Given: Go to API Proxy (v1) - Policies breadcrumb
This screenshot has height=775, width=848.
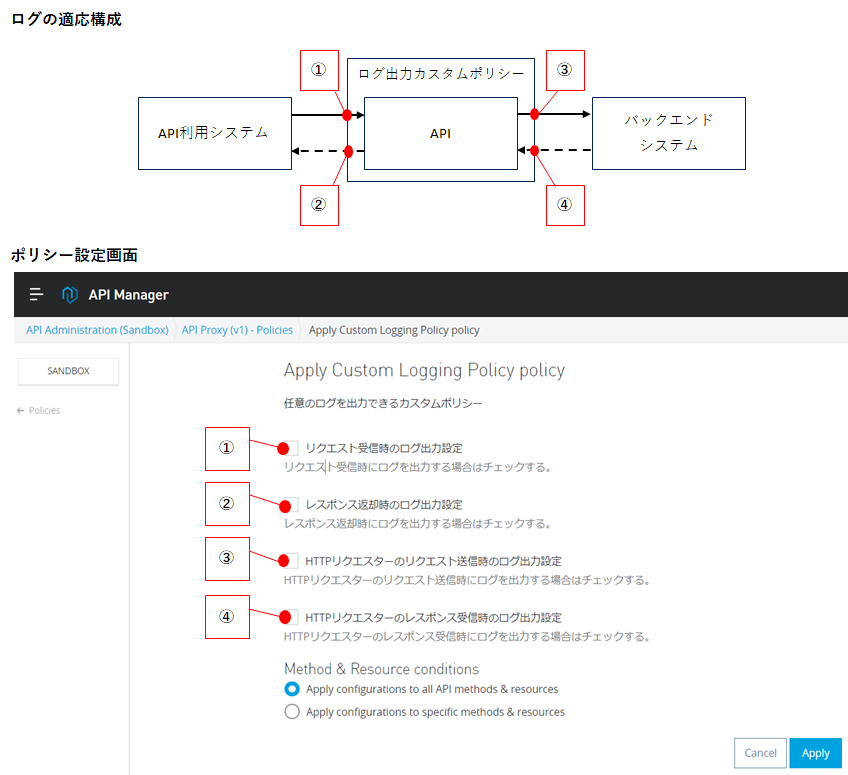Looking at the screenshot, I should pyautogui.click(x=237, y=330).
